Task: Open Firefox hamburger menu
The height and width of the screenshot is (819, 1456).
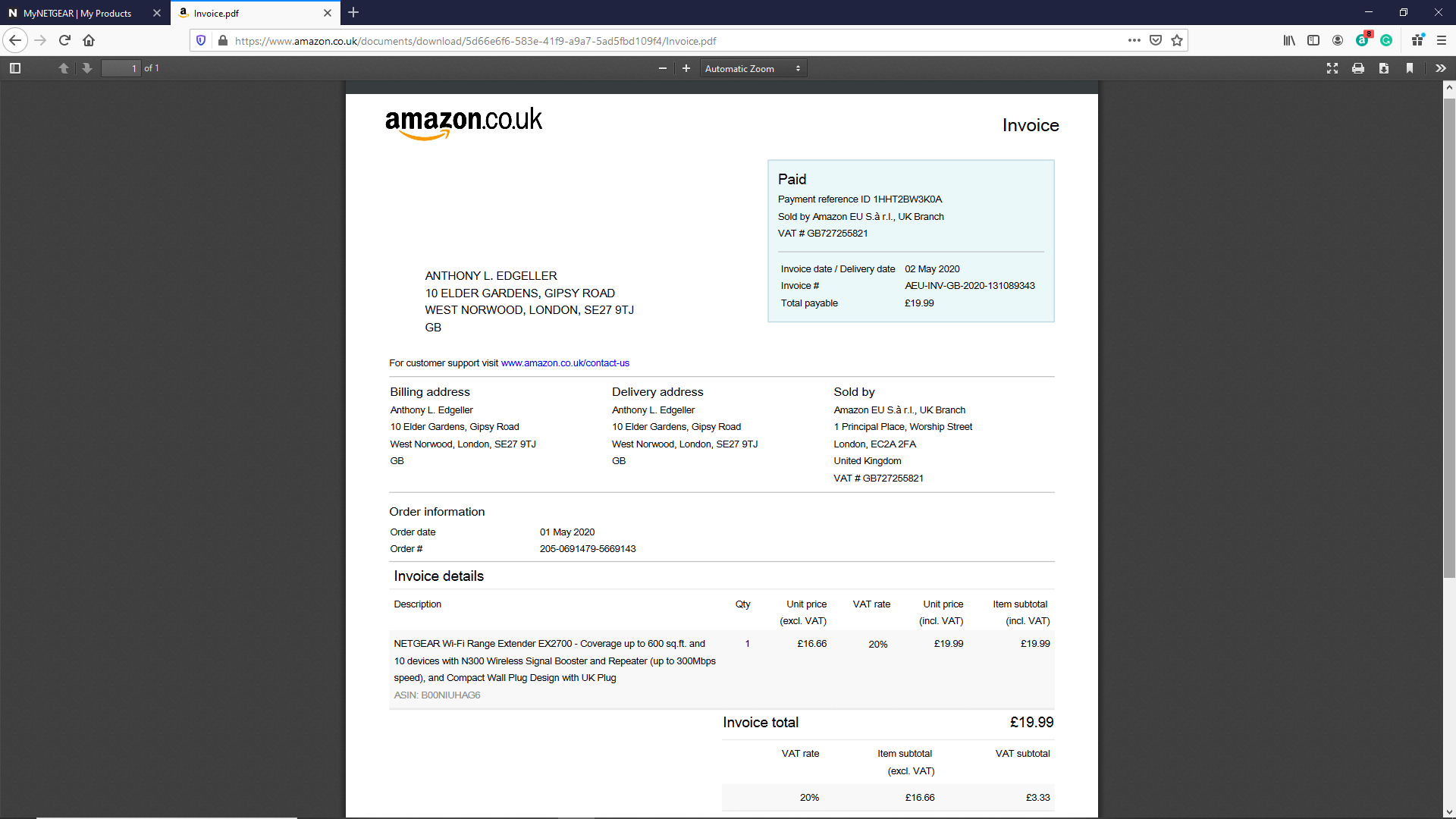Action: coord(1442,40)
